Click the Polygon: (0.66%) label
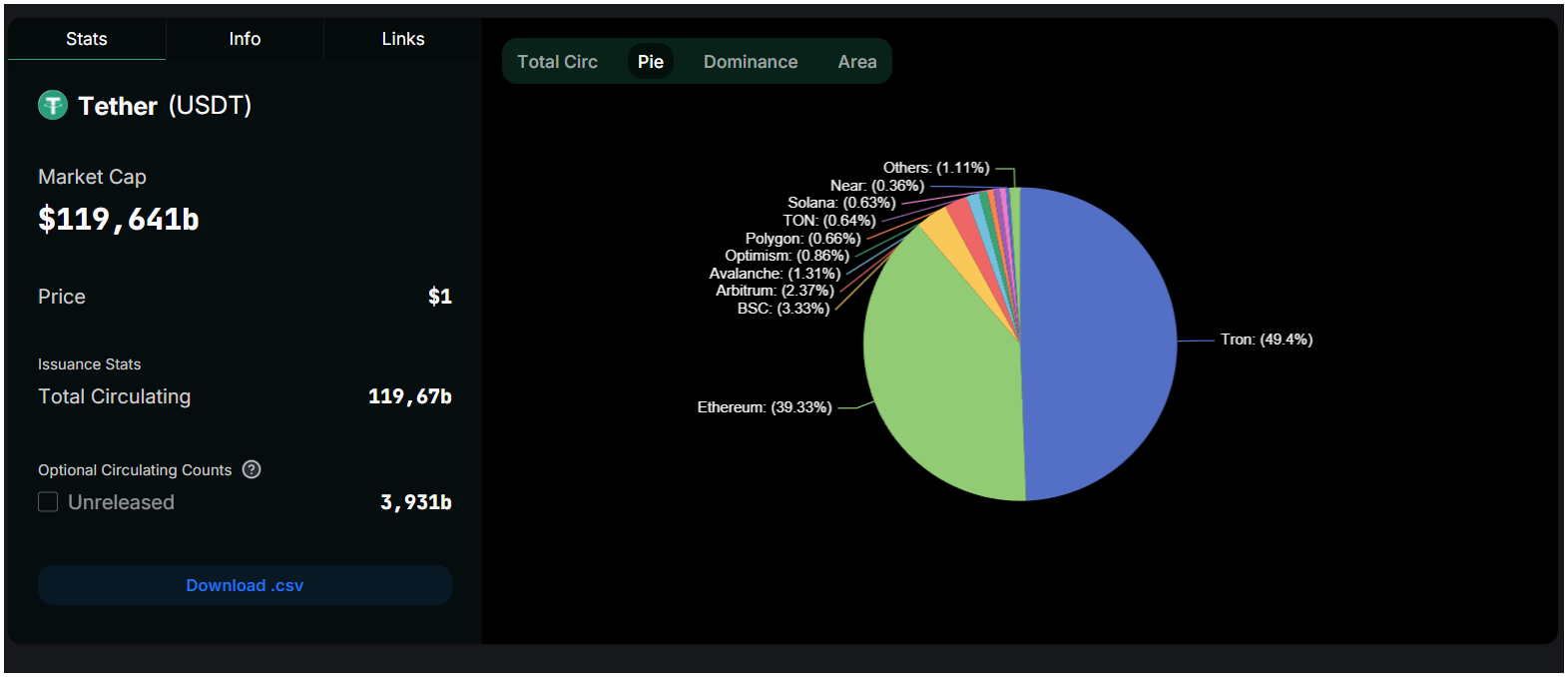Image resolution: width=1568 pixels, height=677 pixels. [802, 239]
